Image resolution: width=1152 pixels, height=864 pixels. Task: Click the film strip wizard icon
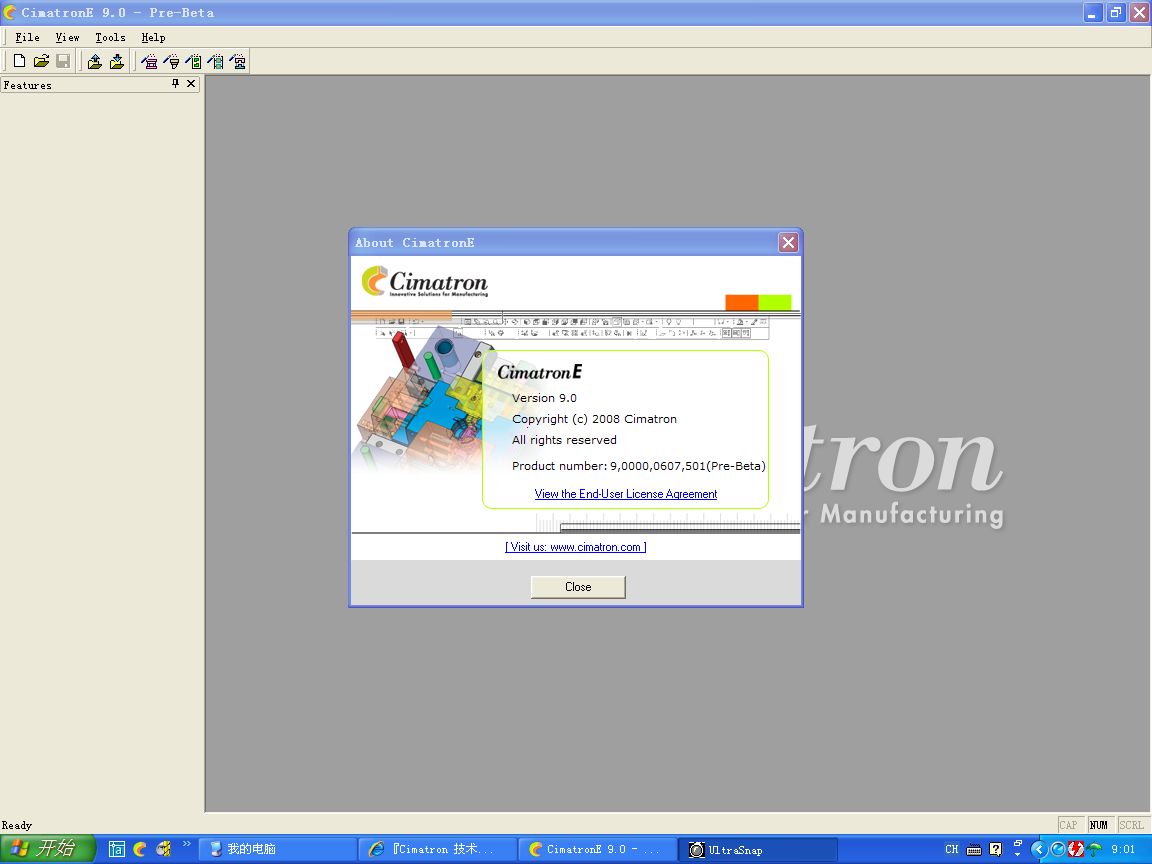click(x=215, y=62)
